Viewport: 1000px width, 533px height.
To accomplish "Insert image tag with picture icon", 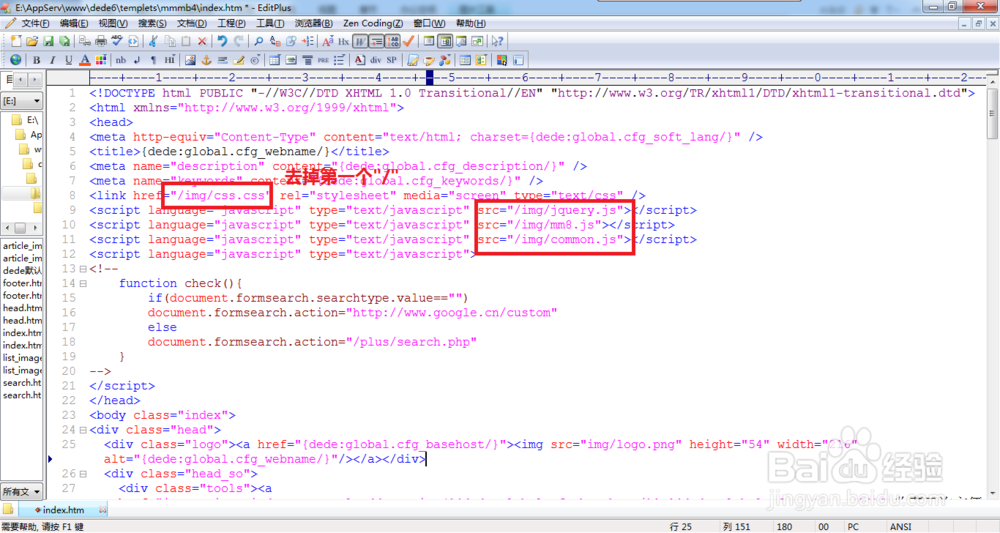I will (x=190, y=60).
